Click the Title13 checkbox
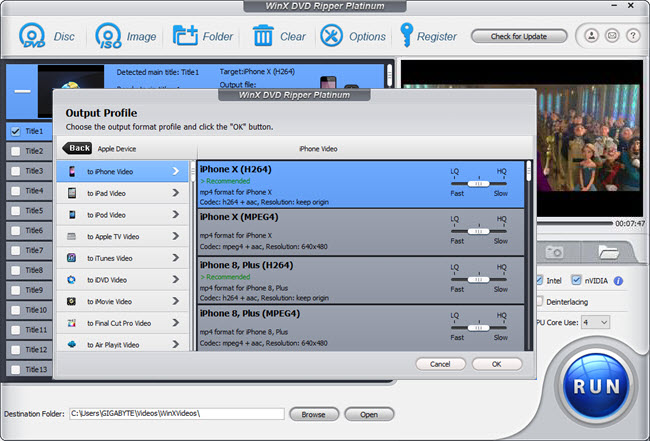This screenshot has width=650, height=441. tap(15, 369)
